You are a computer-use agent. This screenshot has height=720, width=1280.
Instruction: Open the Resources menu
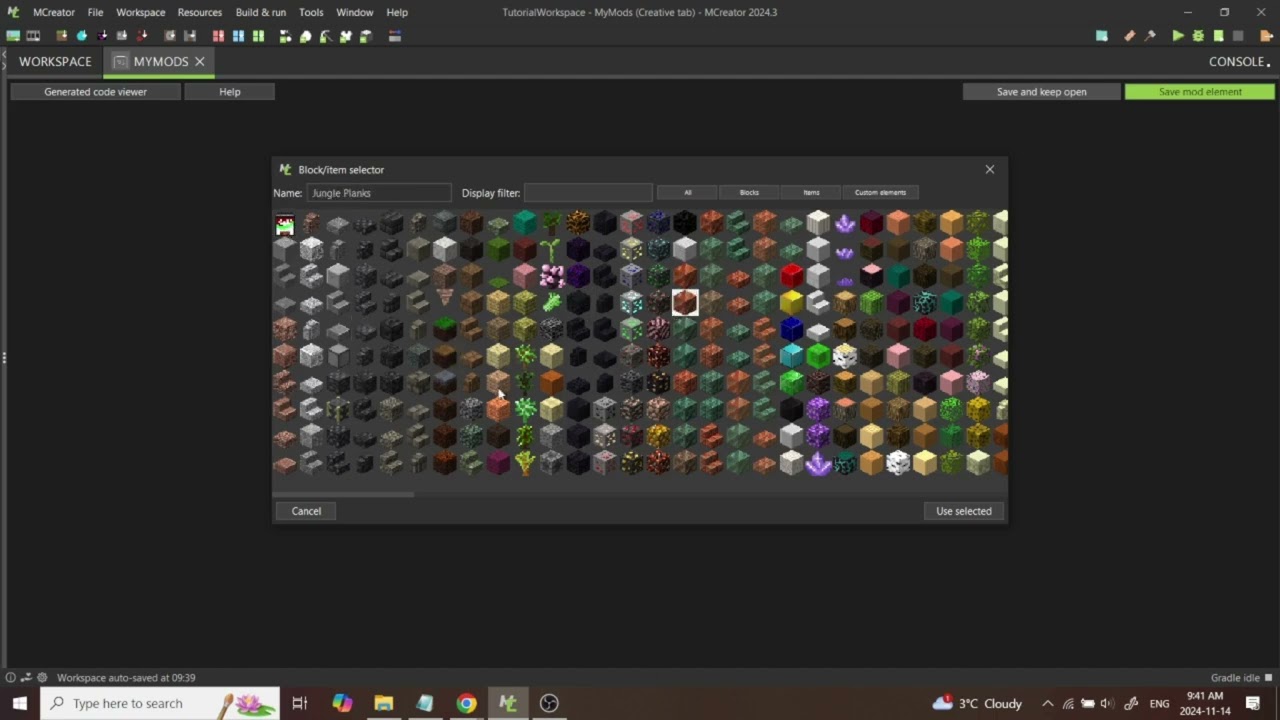pos(199,12)
